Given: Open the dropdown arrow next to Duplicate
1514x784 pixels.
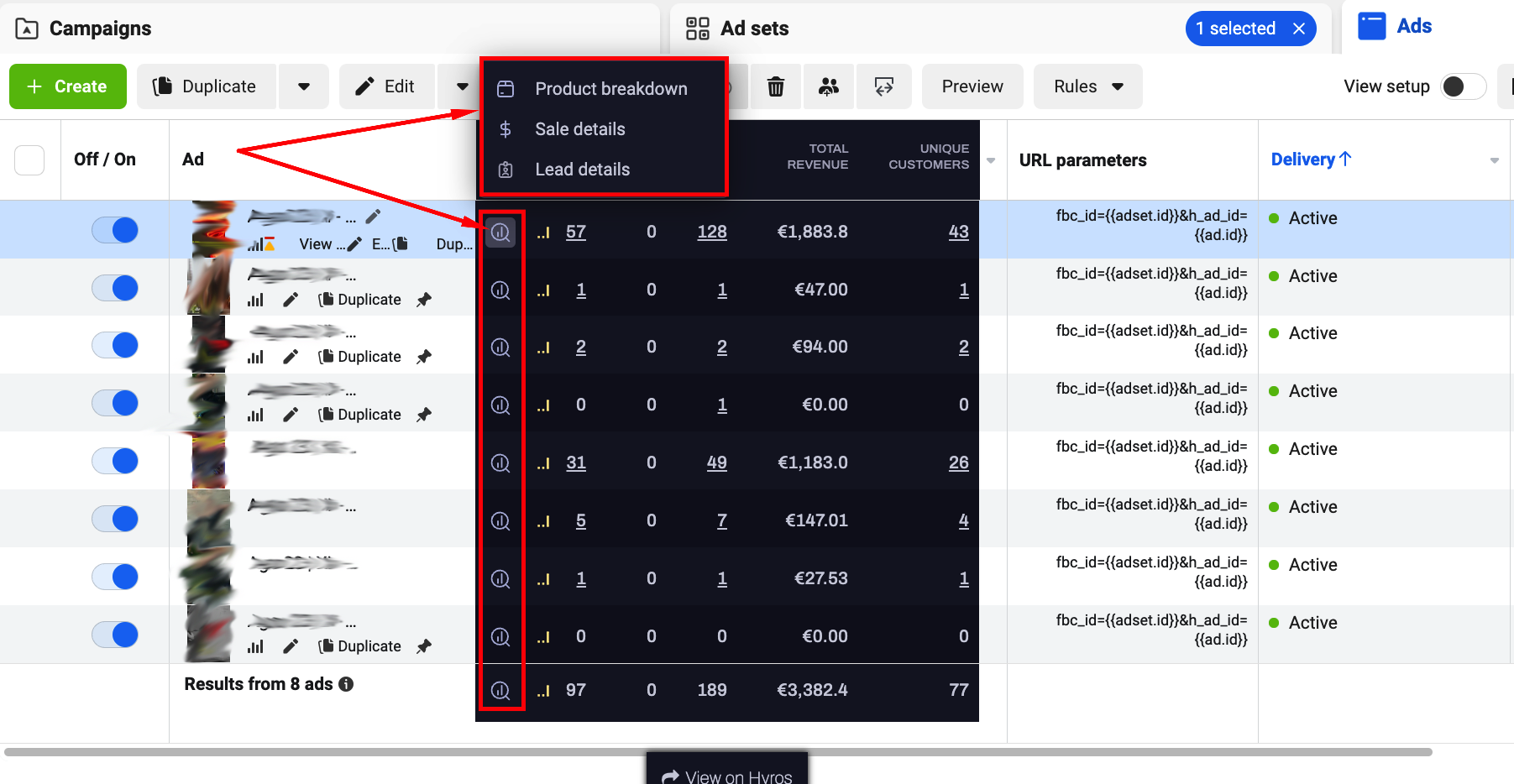Looking at the screenshot, I should point(304,86).
